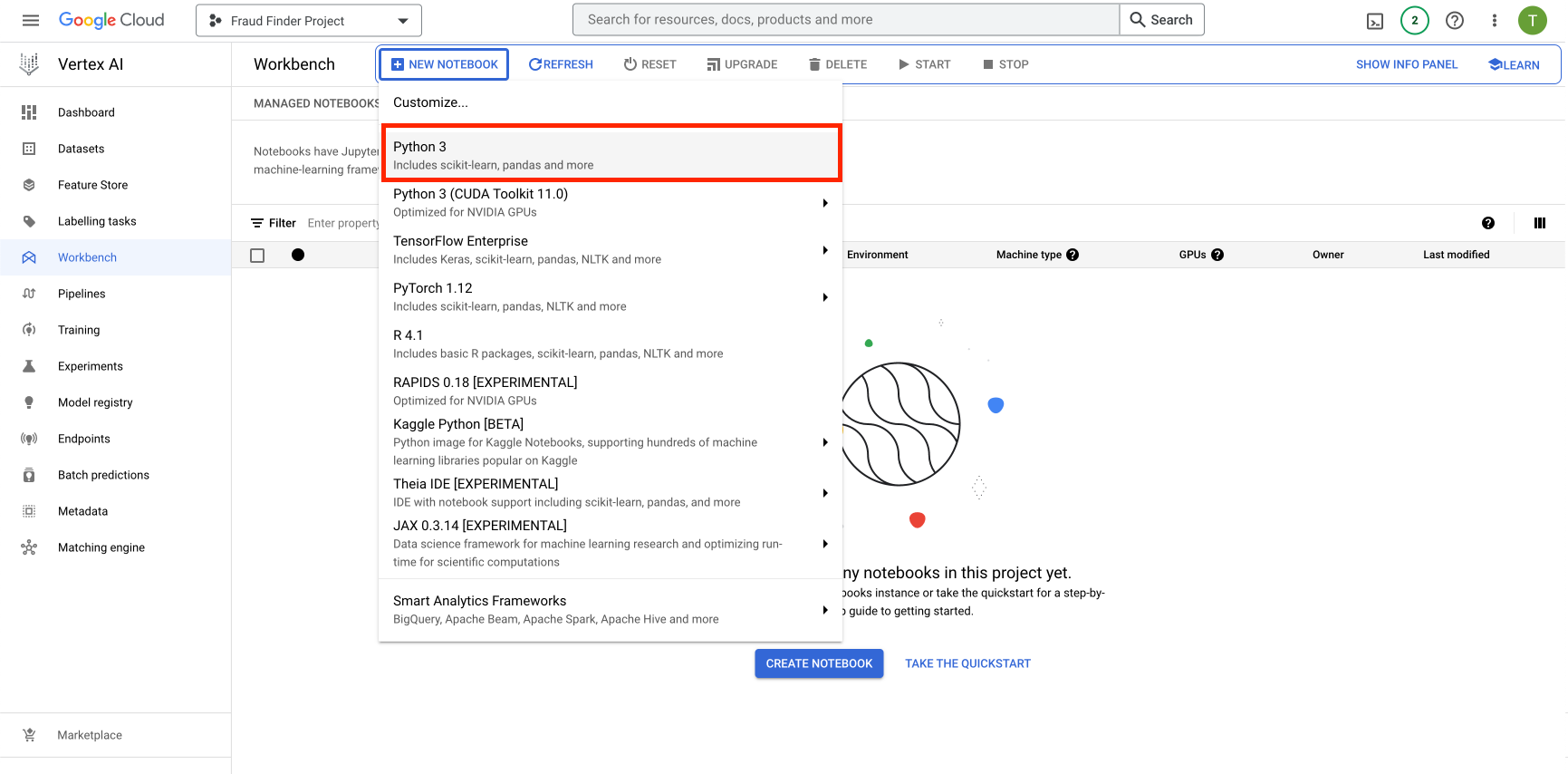
Task: Click the Model registry bulb icon
Action: (29, 402)
